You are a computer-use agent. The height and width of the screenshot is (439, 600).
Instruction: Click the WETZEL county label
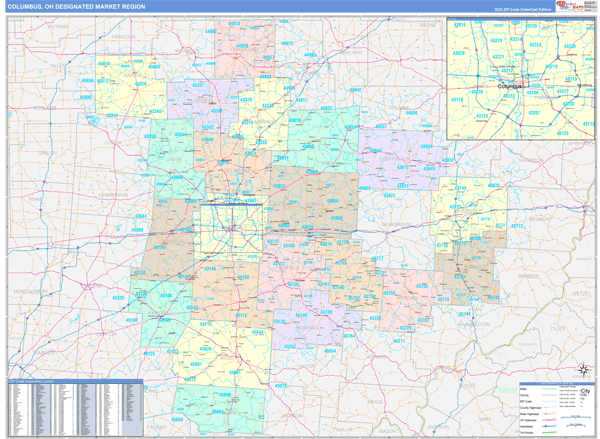(x=581, y=294)
